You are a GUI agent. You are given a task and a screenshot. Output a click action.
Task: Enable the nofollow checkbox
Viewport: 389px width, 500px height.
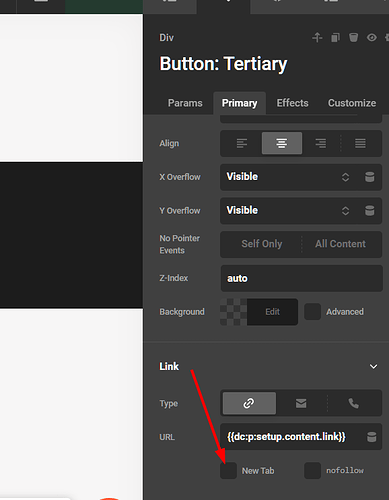click(312, 471)
